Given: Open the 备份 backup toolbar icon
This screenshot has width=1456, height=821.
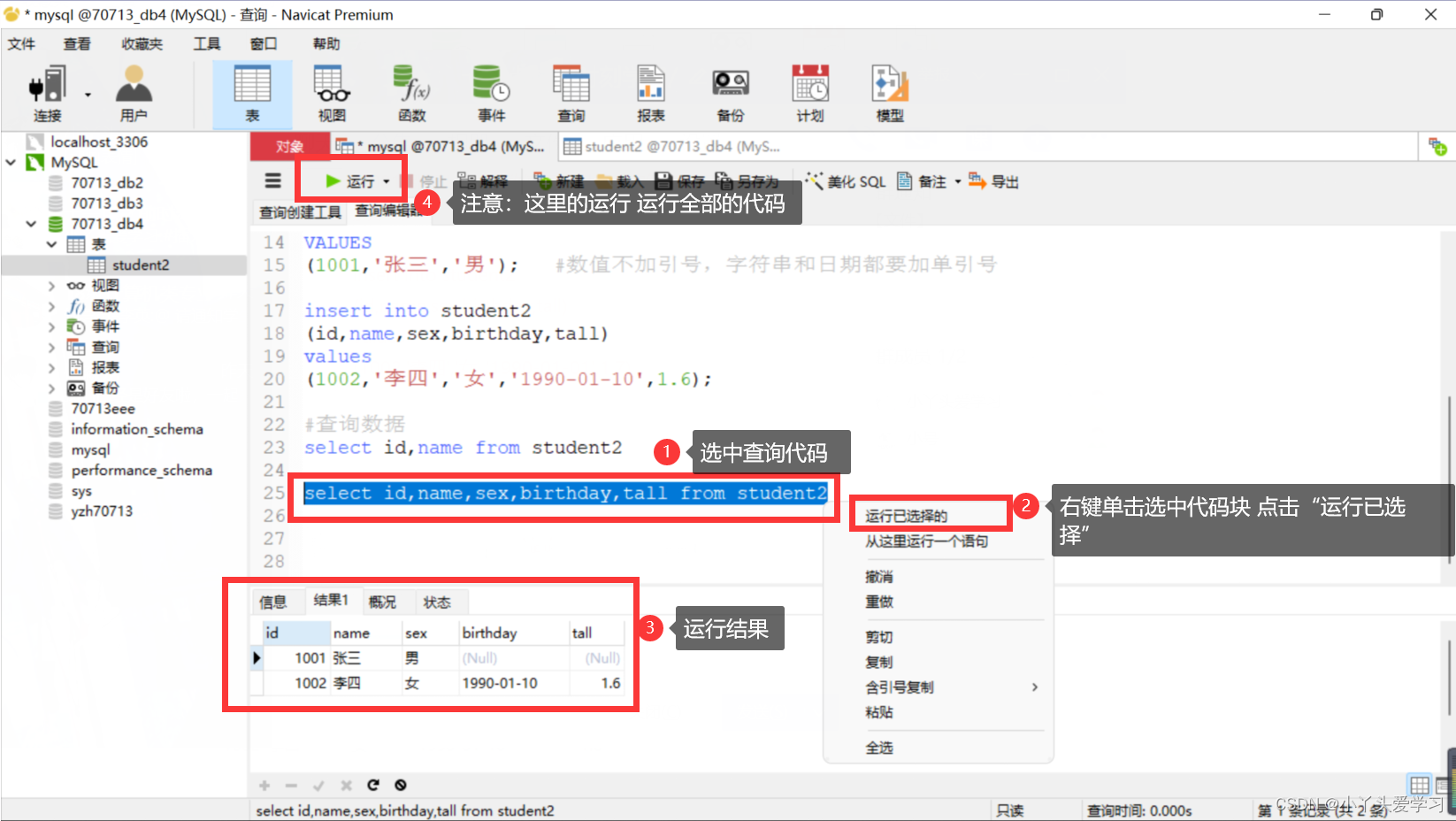Looking at the screenshot, I should [731, 94].
